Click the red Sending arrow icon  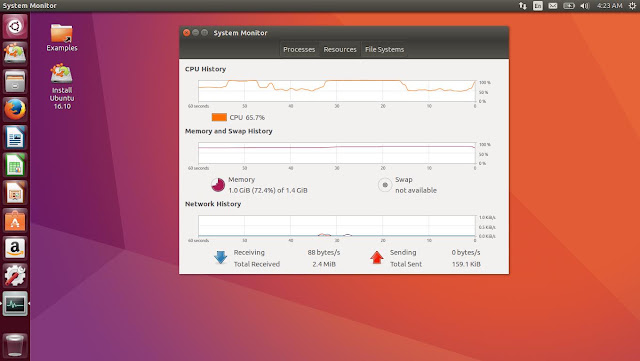[x=376, y=257]
